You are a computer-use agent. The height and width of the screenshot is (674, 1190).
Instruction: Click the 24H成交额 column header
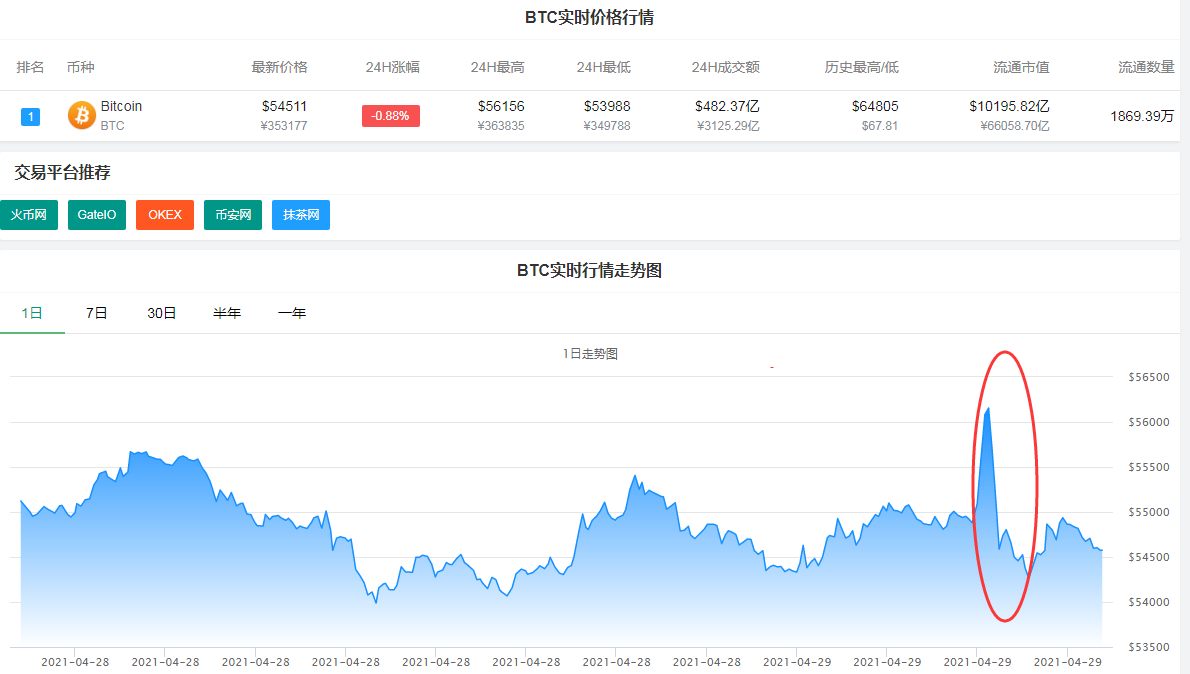tap(726, 67)
